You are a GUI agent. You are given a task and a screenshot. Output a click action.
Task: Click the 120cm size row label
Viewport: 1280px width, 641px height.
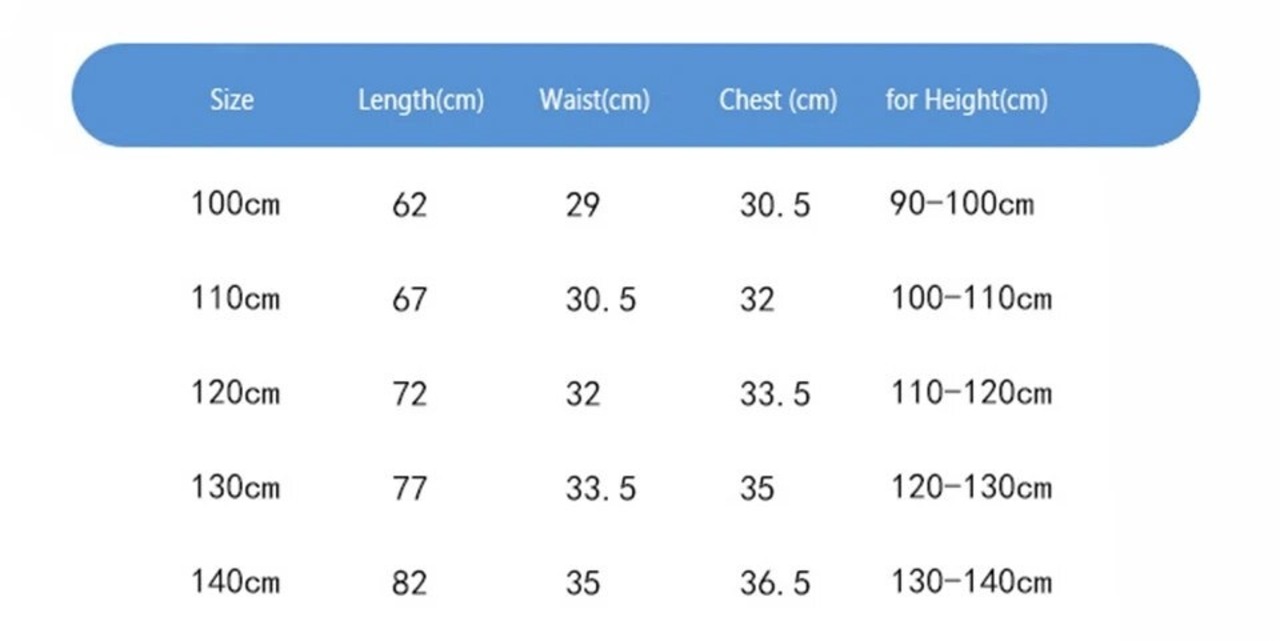[236, 392]
